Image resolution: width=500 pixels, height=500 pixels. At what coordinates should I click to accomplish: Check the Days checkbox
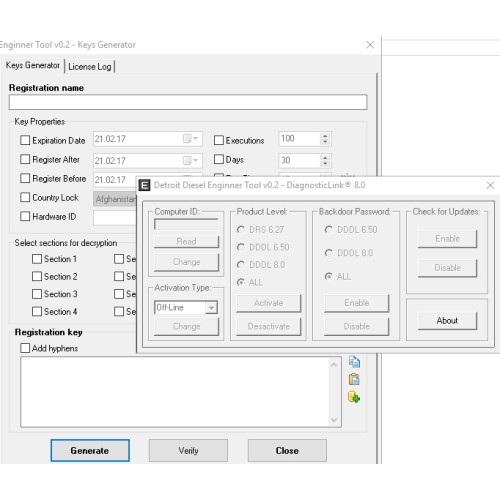219,159
